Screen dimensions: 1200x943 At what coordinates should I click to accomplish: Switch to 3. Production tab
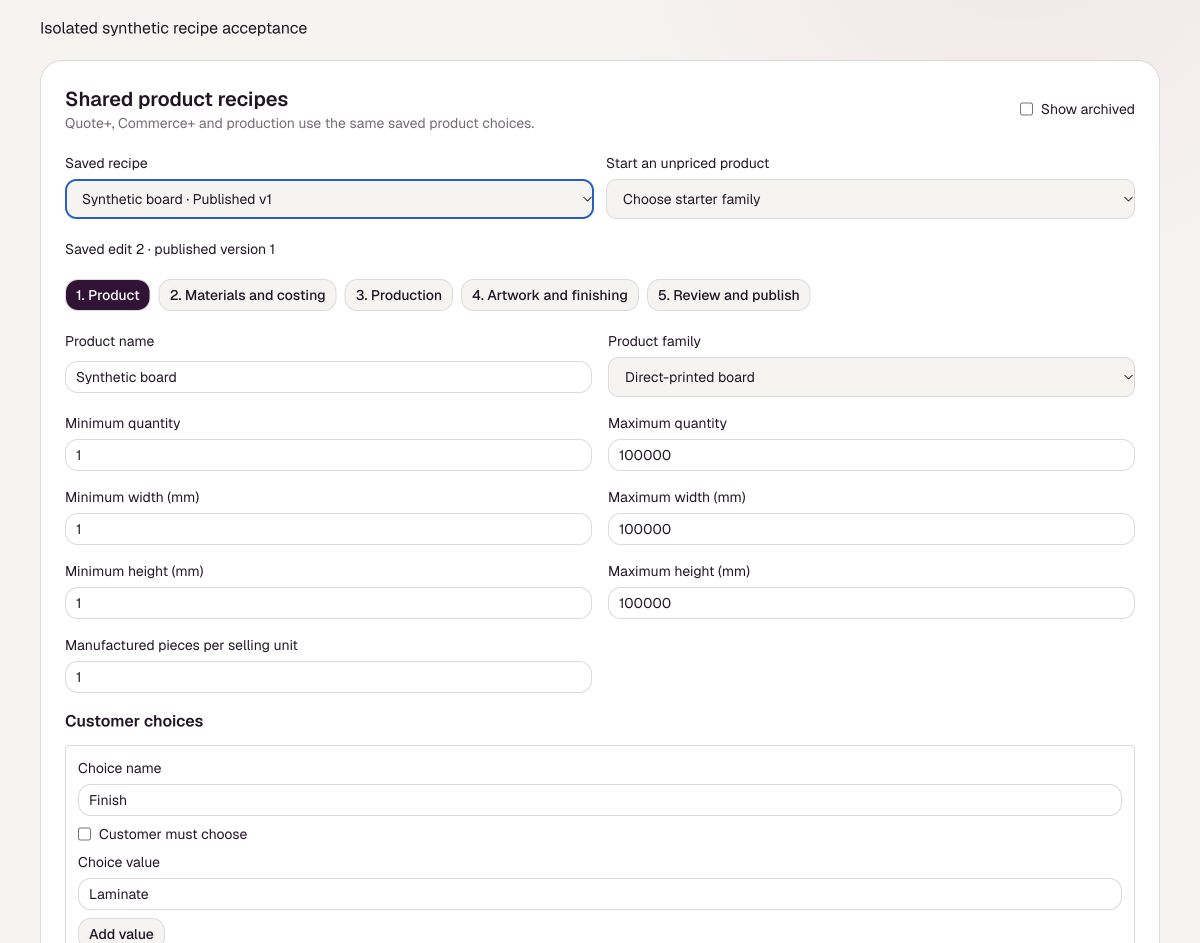pyautogui.click(x=399, y=295)
